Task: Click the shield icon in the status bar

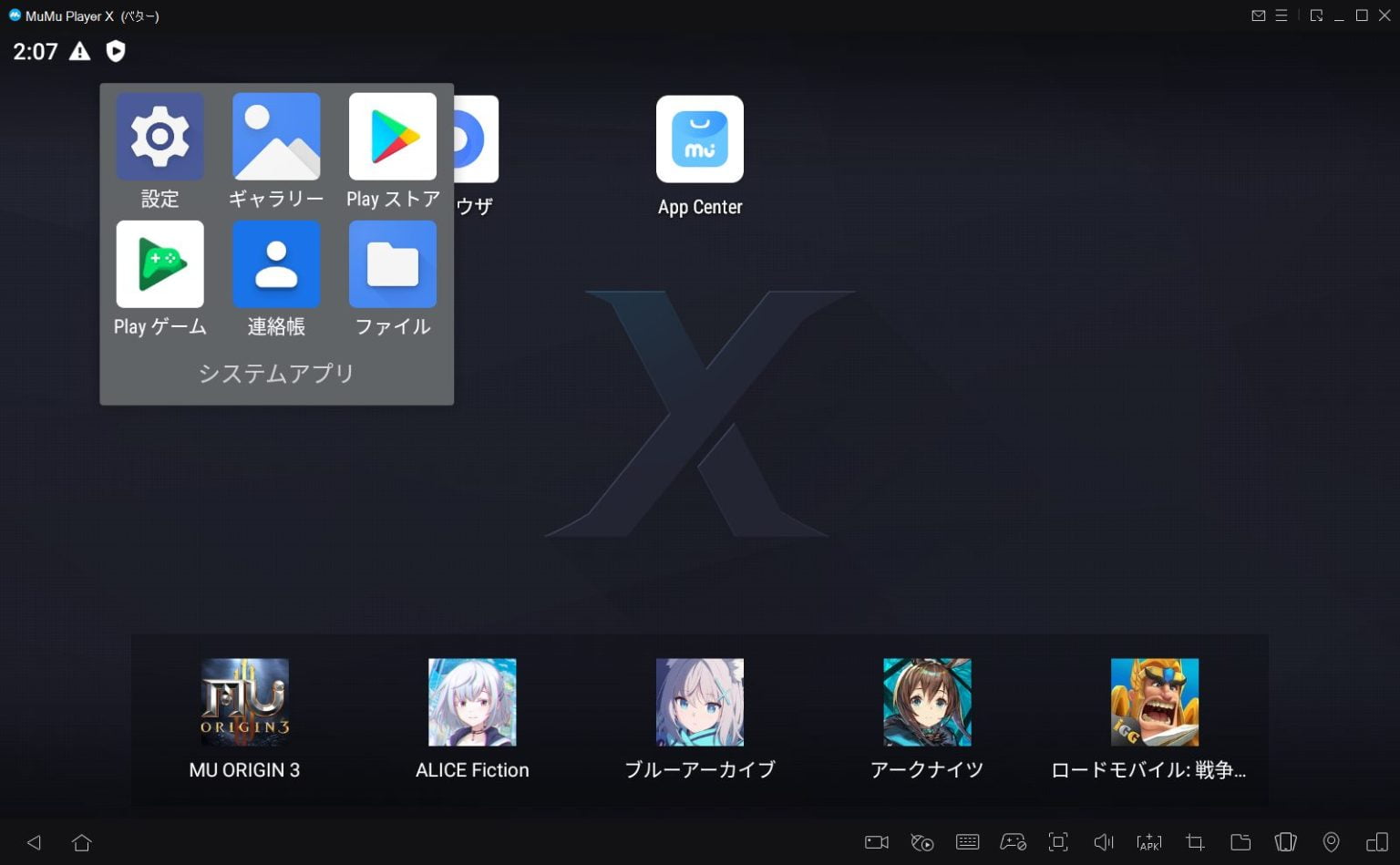Action: (x=117, y=52)
